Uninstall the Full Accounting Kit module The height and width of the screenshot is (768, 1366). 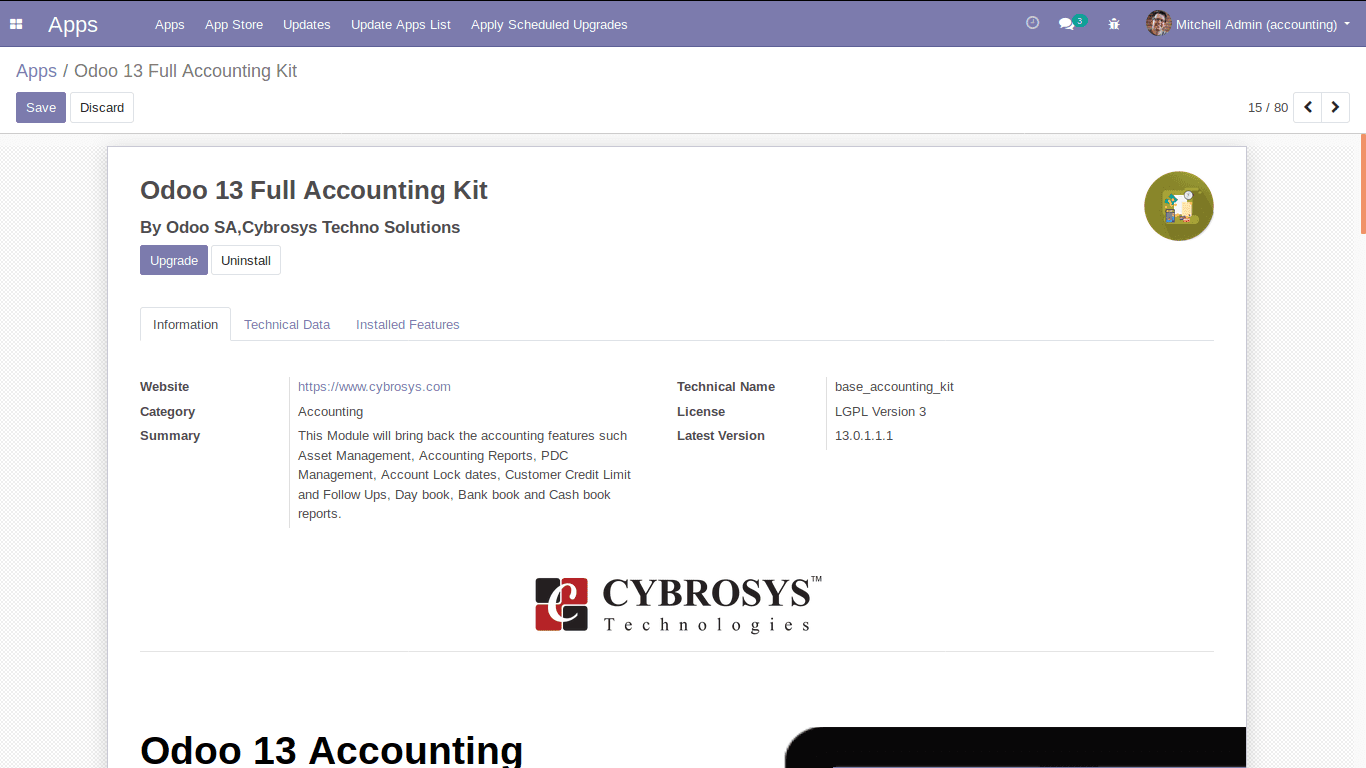click(x=246, y=260)
